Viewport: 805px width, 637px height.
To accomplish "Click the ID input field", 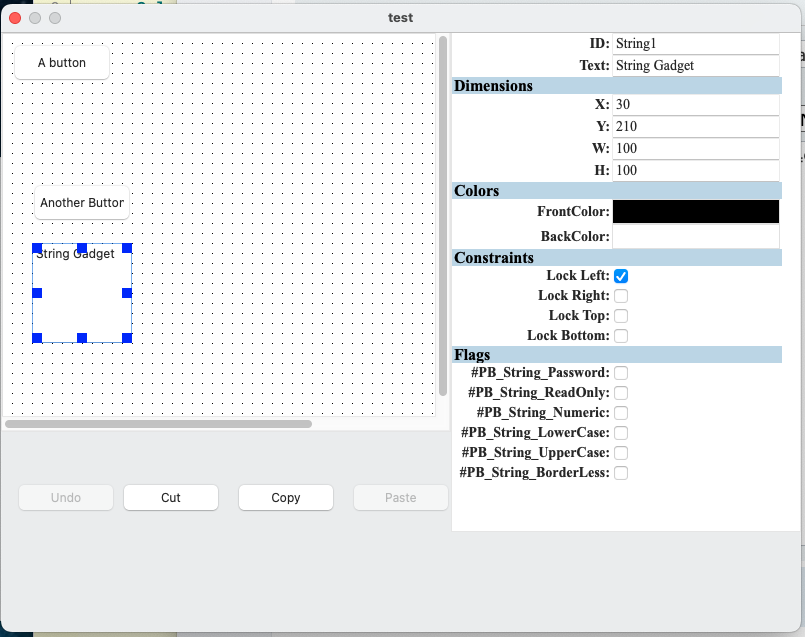I will point(695,44).
